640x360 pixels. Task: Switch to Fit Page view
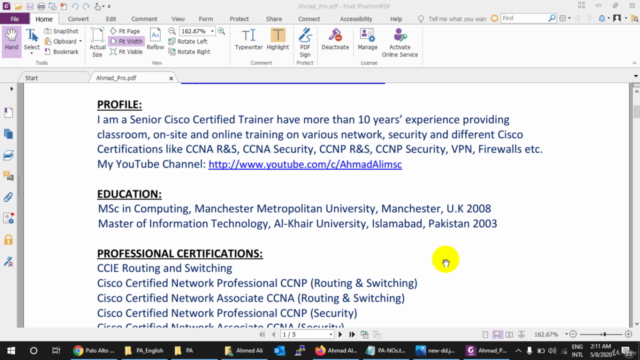125,31
